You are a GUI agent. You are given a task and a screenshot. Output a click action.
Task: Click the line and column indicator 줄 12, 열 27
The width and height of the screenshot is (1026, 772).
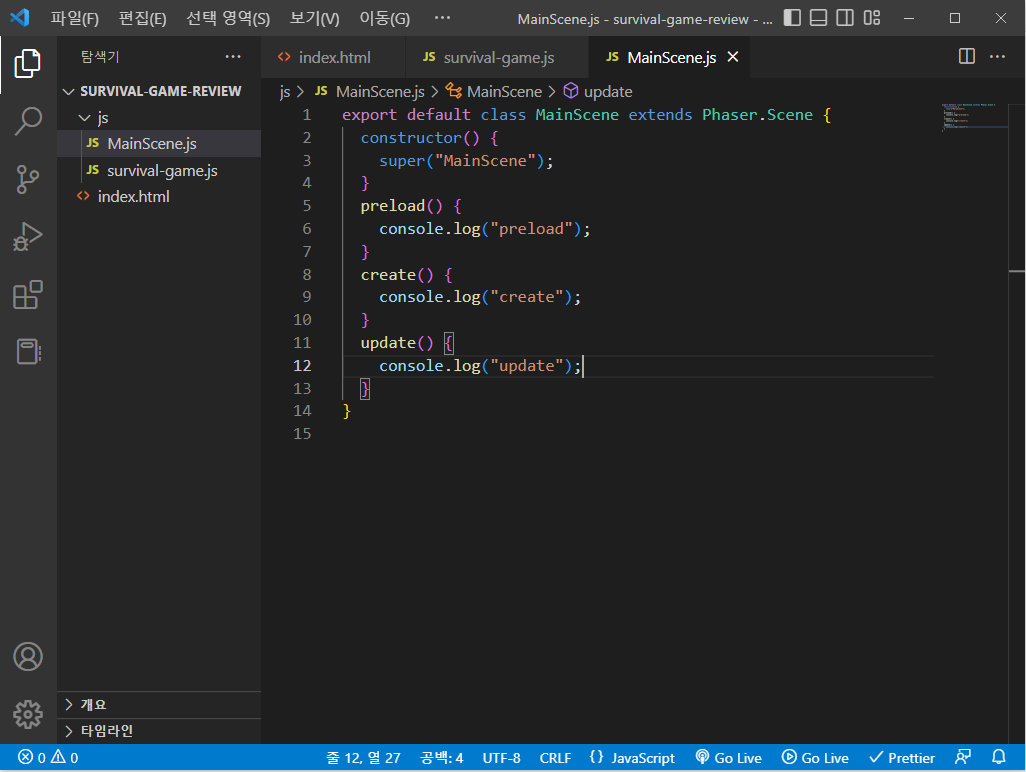click(x=363, y=758)
